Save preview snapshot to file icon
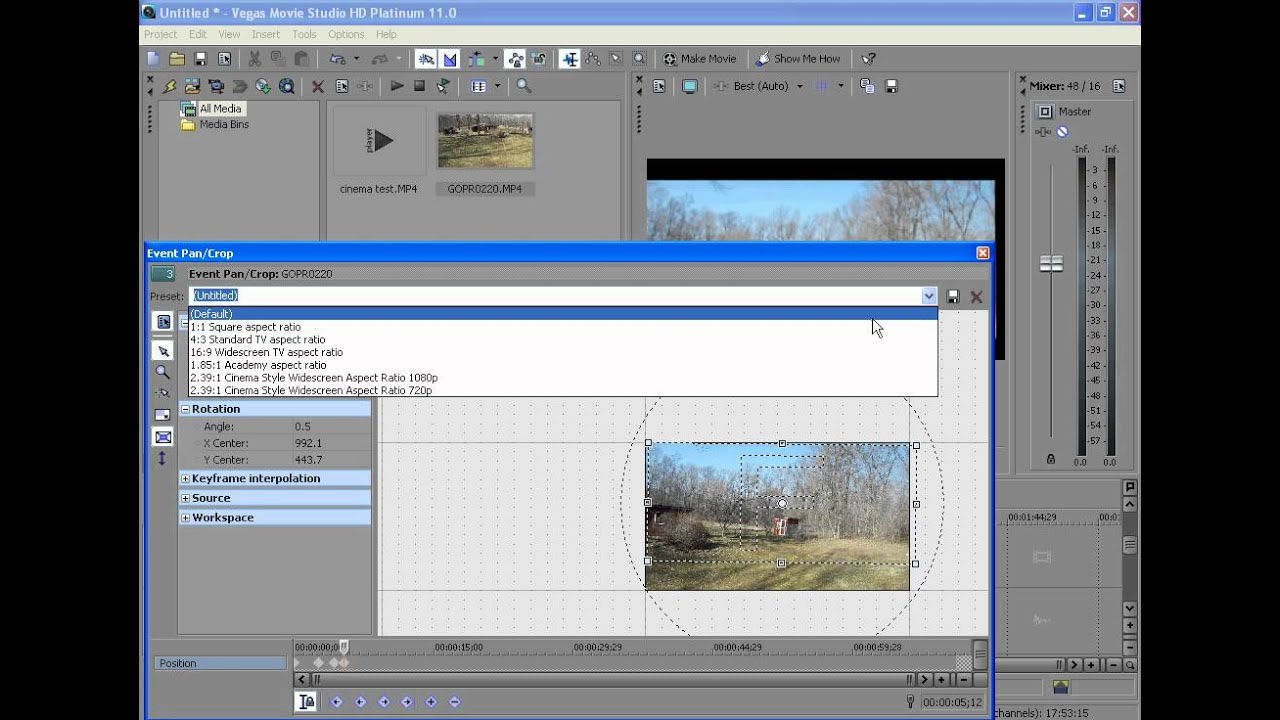The image size is (1280, 720). coord(892,87)
